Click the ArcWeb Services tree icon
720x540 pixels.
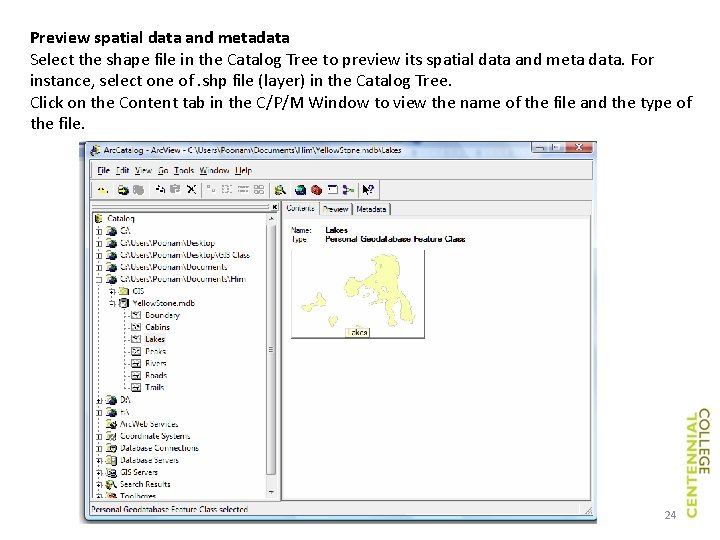(111, 424)
